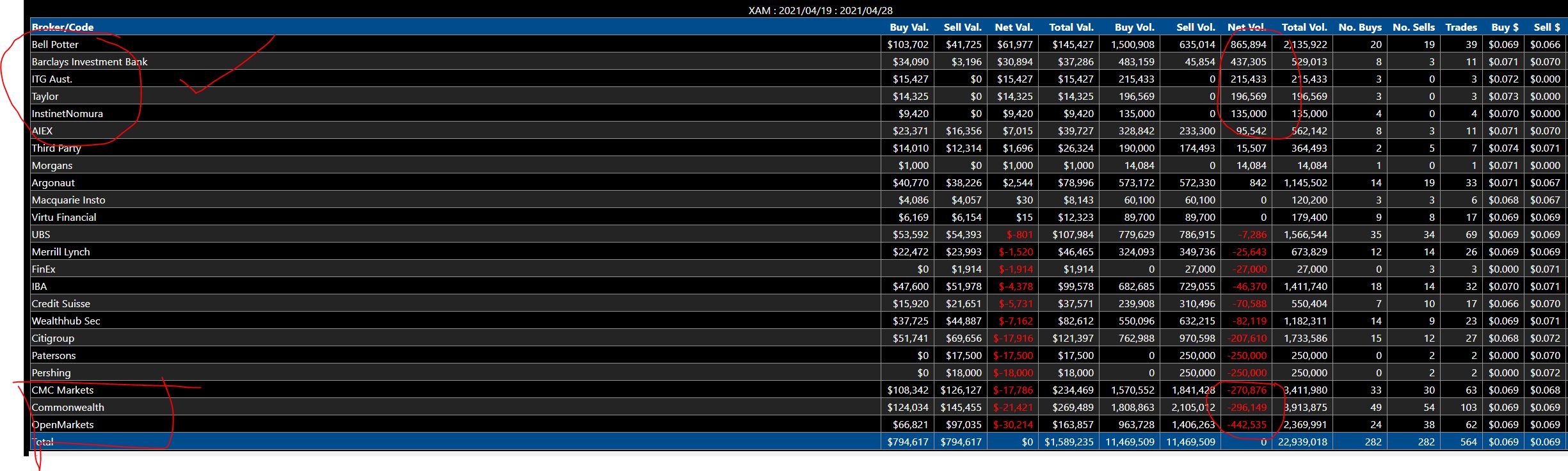The width and height of the screenshot is (1568, 471).
Task: Click UBS trades count 69
Action: [x=1471, y=234]
